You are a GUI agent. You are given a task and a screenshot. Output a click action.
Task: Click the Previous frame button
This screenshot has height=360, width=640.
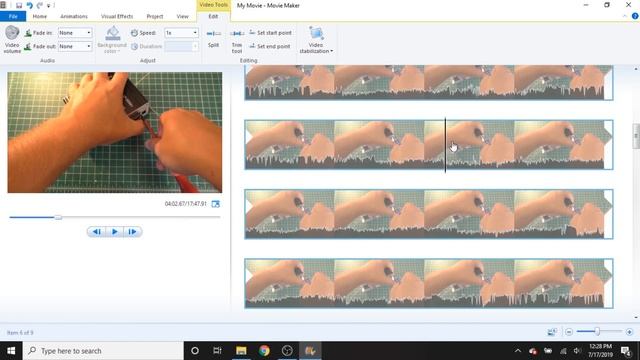pos(96,231)
